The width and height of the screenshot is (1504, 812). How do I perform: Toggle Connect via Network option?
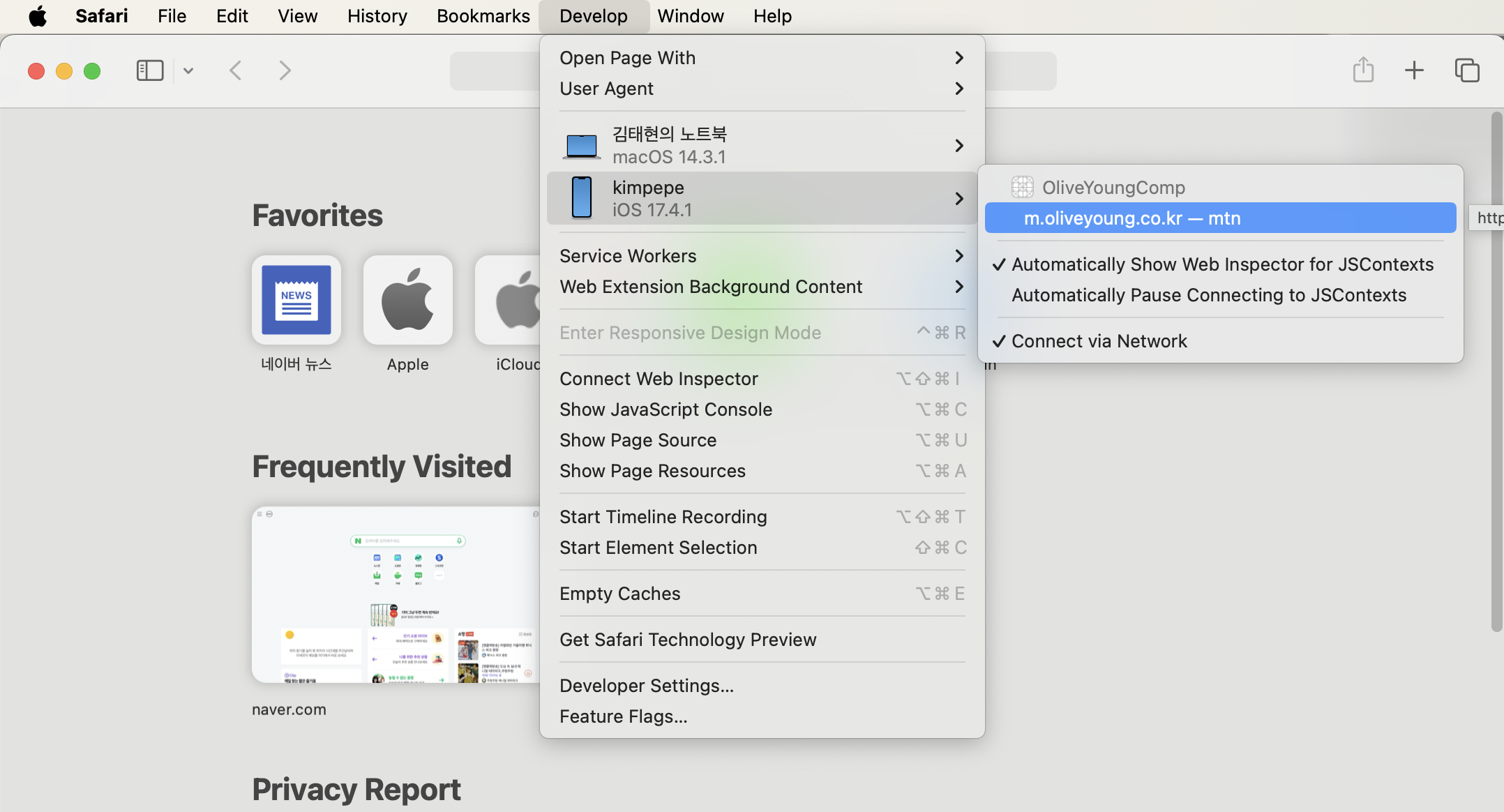[1099, 341]
